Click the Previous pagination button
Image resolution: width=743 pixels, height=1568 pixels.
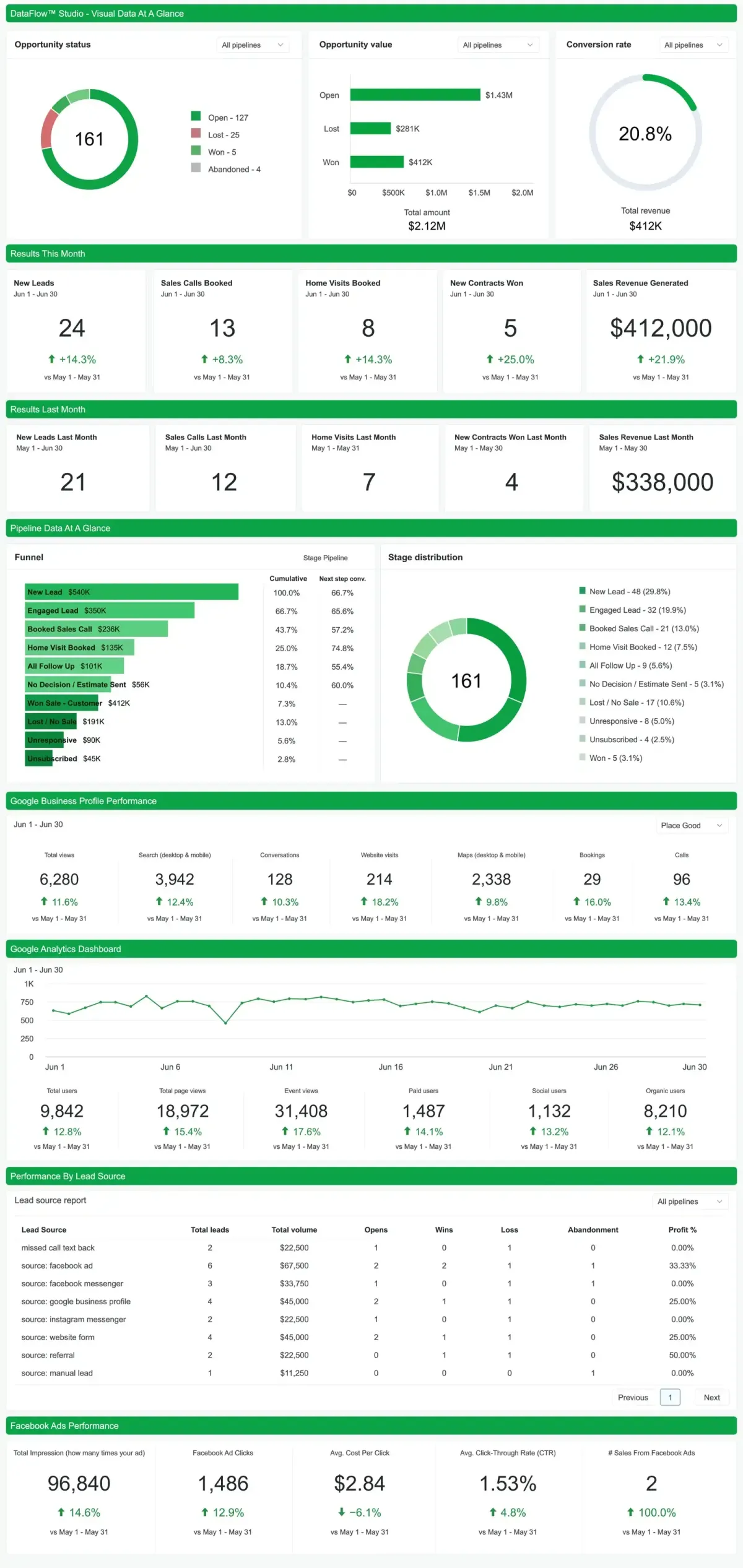(x=633, y=1397)
